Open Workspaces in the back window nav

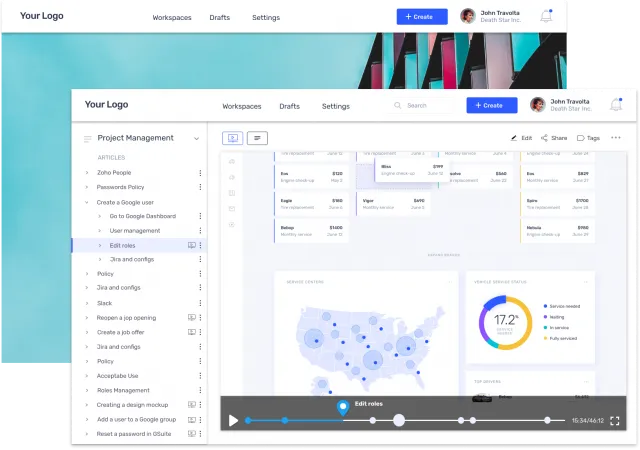pos(172,18)
